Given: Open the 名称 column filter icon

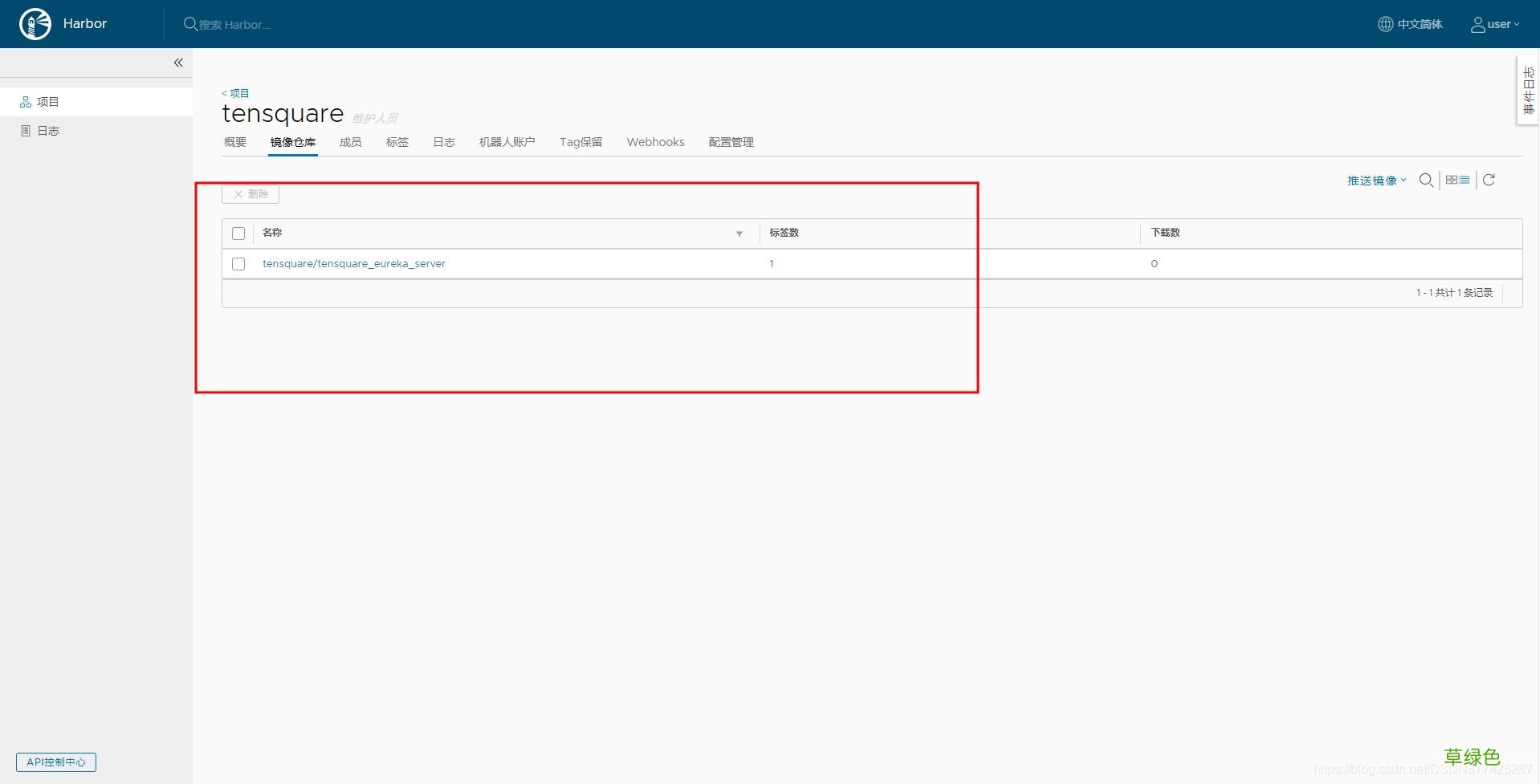Looking at the screenshot, I should 739,234.
